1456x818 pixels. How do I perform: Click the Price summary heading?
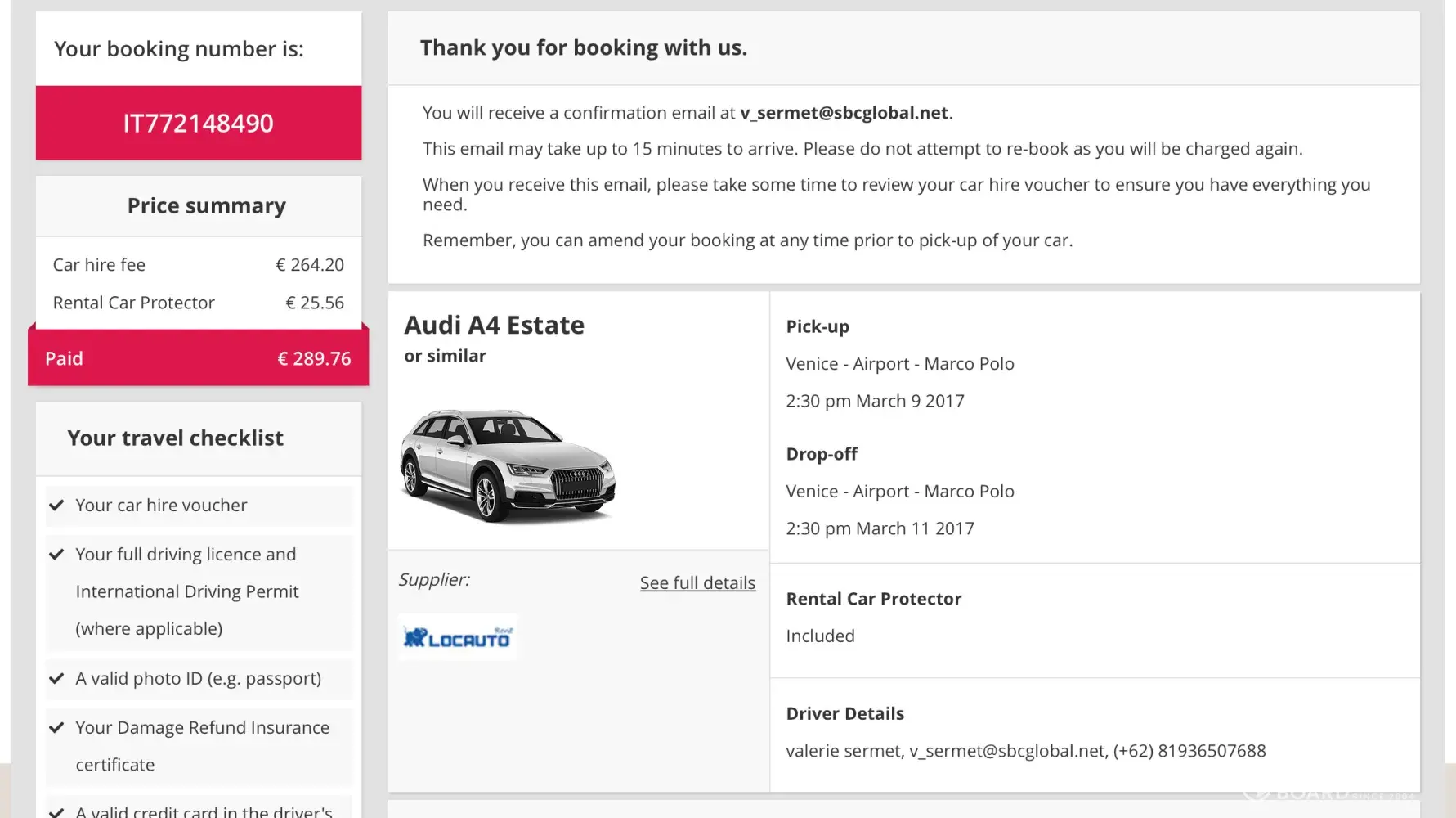pyautogui.click(x=206, y=206)
